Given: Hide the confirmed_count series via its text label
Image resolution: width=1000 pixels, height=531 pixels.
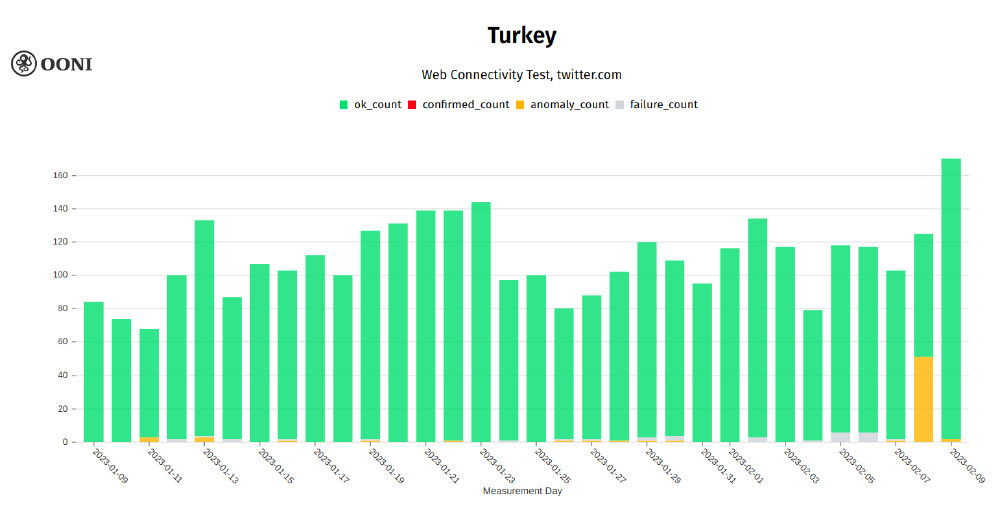Looking at the screenshot, I should 465,105.
